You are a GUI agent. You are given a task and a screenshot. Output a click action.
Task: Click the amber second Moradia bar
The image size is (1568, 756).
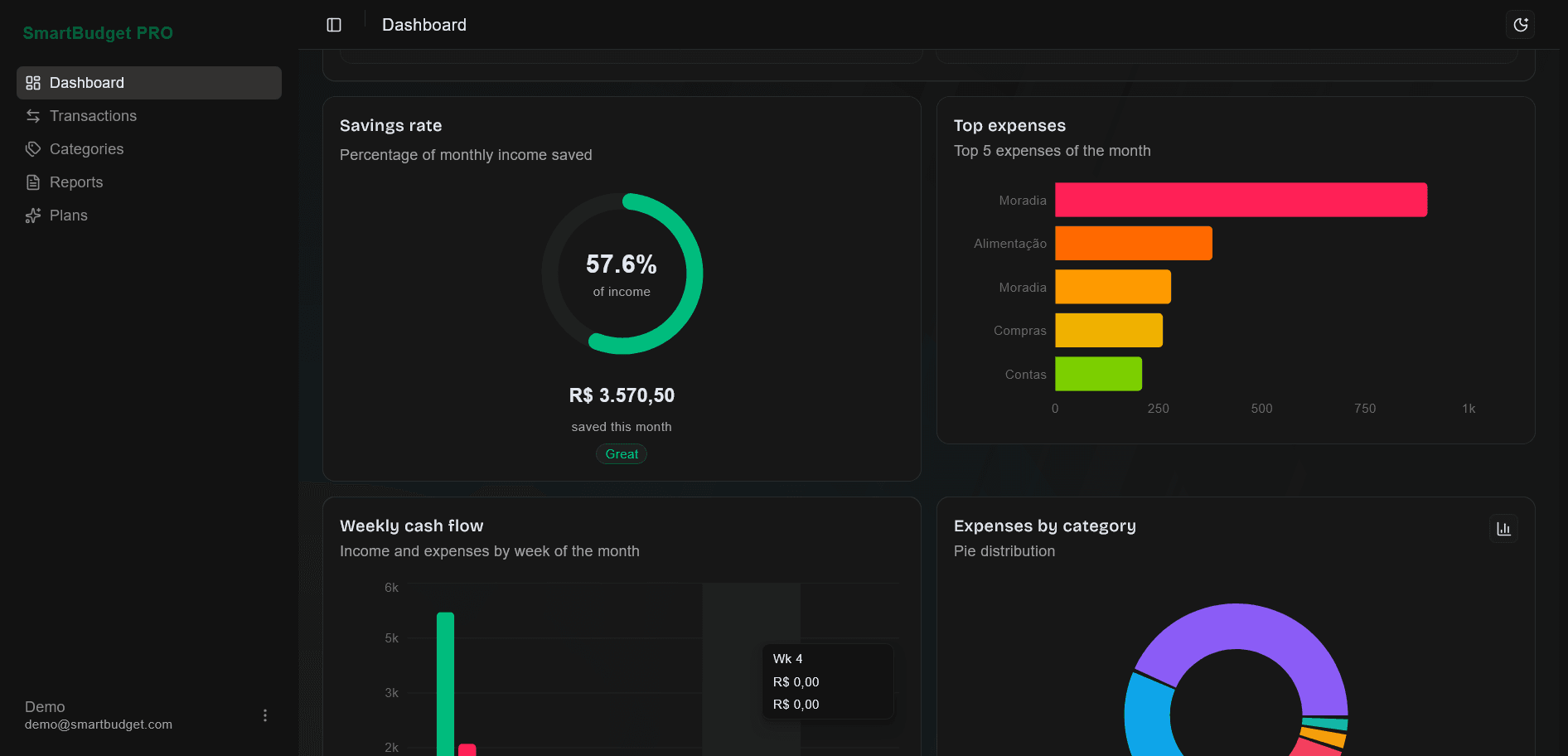click(x=1112, y=287)
